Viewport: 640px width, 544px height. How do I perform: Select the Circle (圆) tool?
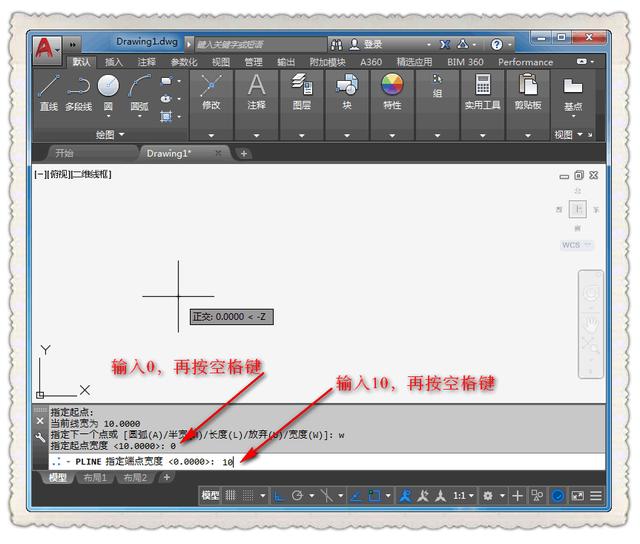(x=108, y=93)
